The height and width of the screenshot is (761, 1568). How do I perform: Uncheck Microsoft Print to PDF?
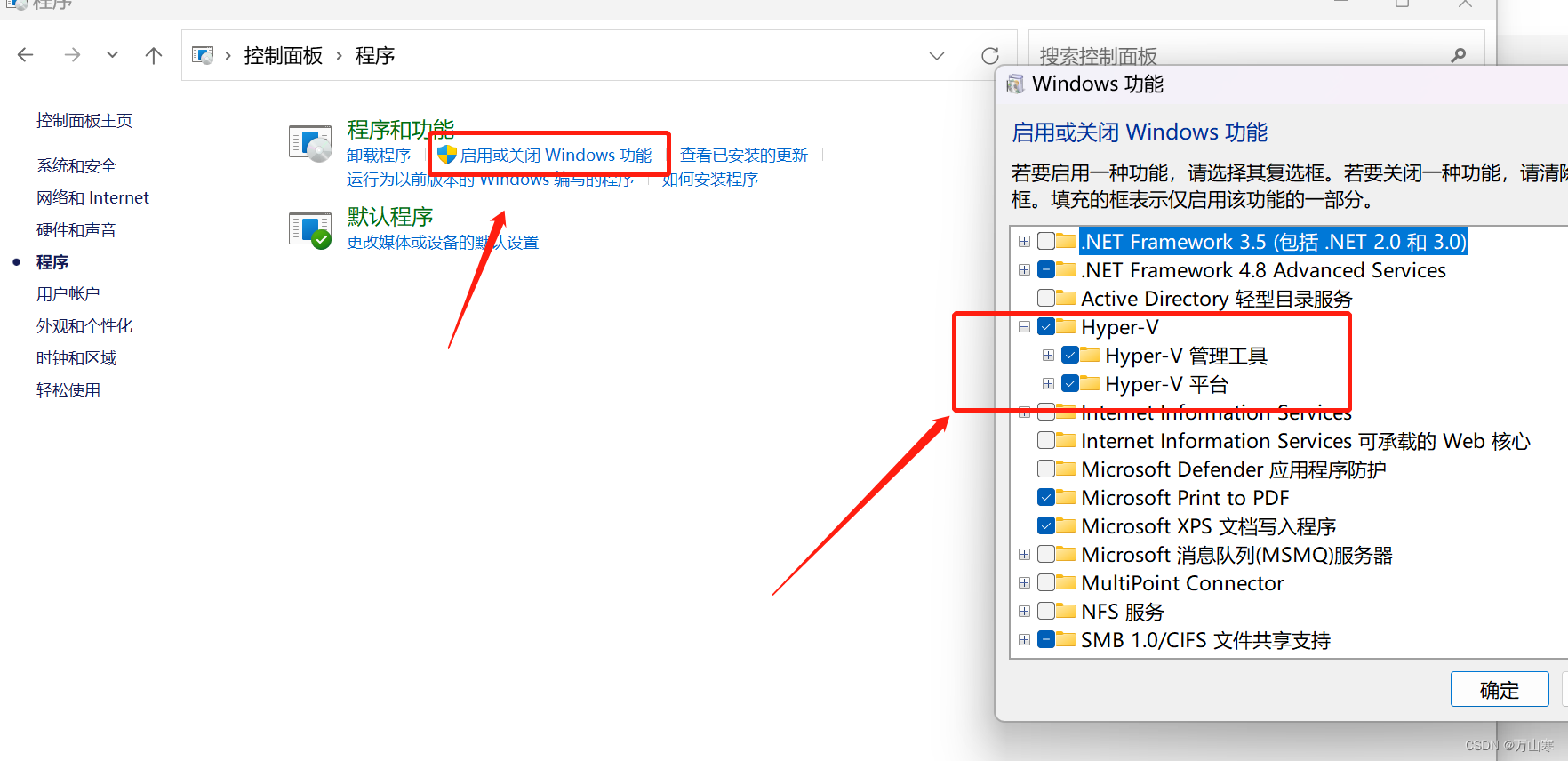(x=1046, y=498)
